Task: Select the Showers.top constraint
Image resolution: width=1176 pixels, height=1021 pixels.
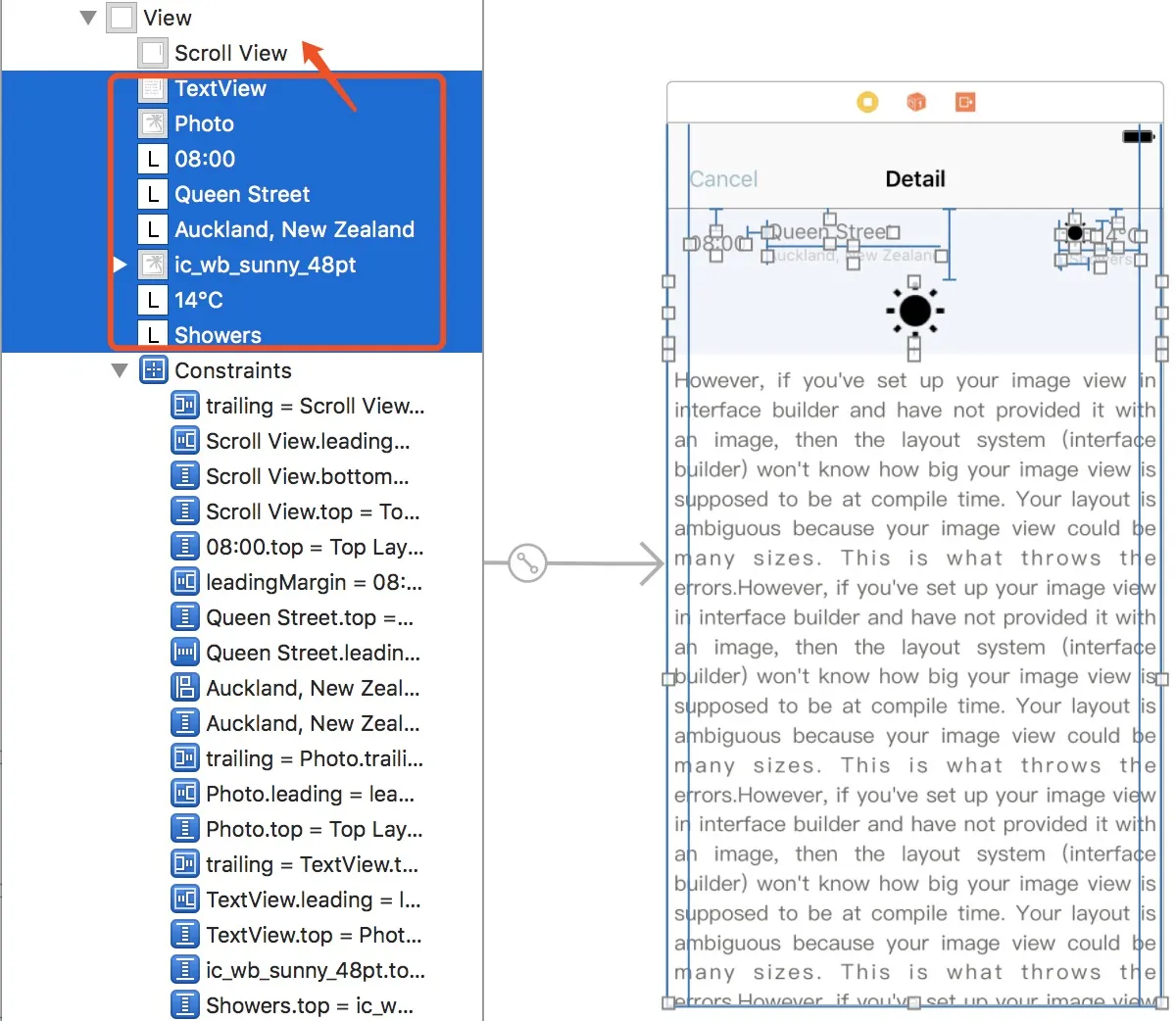Action: (x=241, y=1004)
